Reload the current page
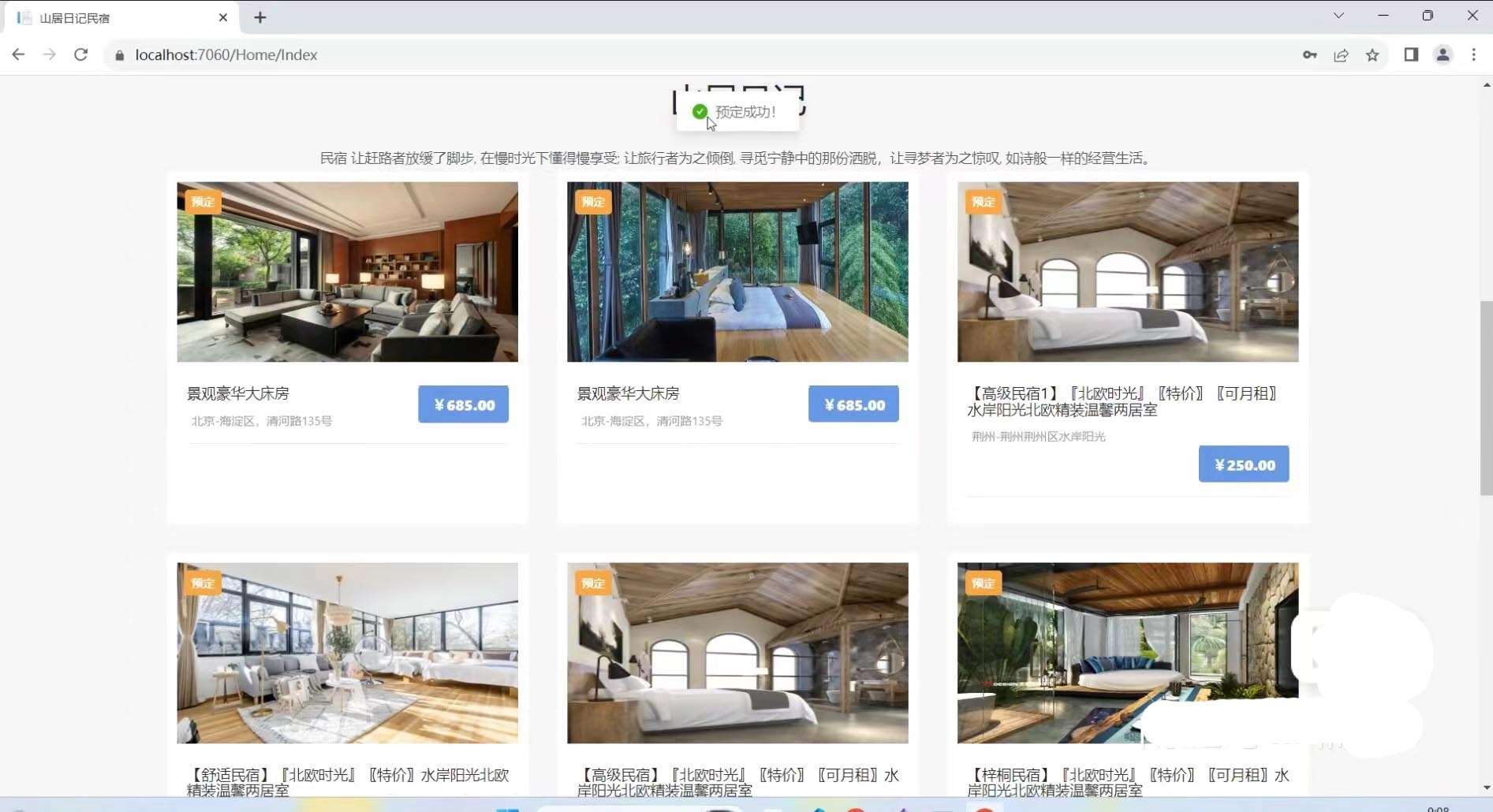1493x812 pixels. tap(80, 54)
